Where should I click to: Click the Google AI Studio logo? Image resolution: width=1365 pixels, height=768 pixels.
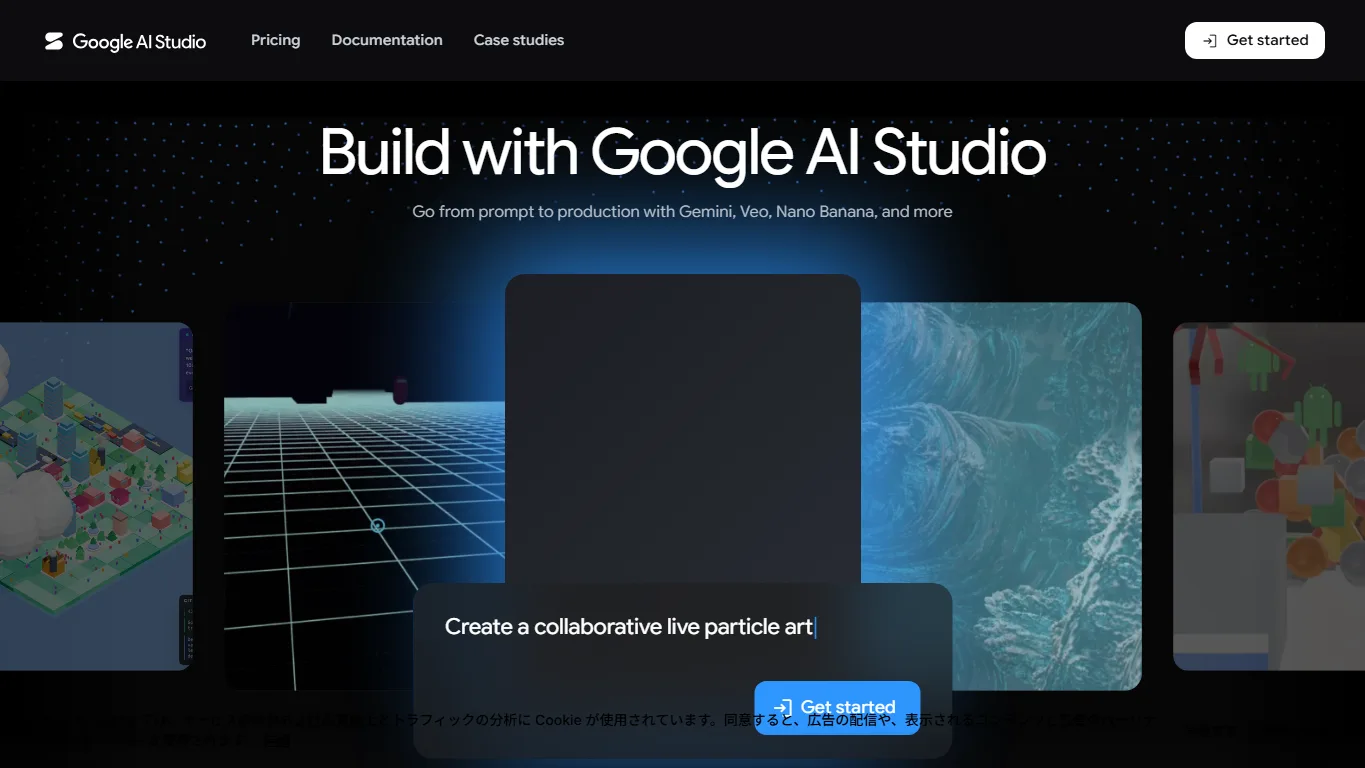(125, 41)
